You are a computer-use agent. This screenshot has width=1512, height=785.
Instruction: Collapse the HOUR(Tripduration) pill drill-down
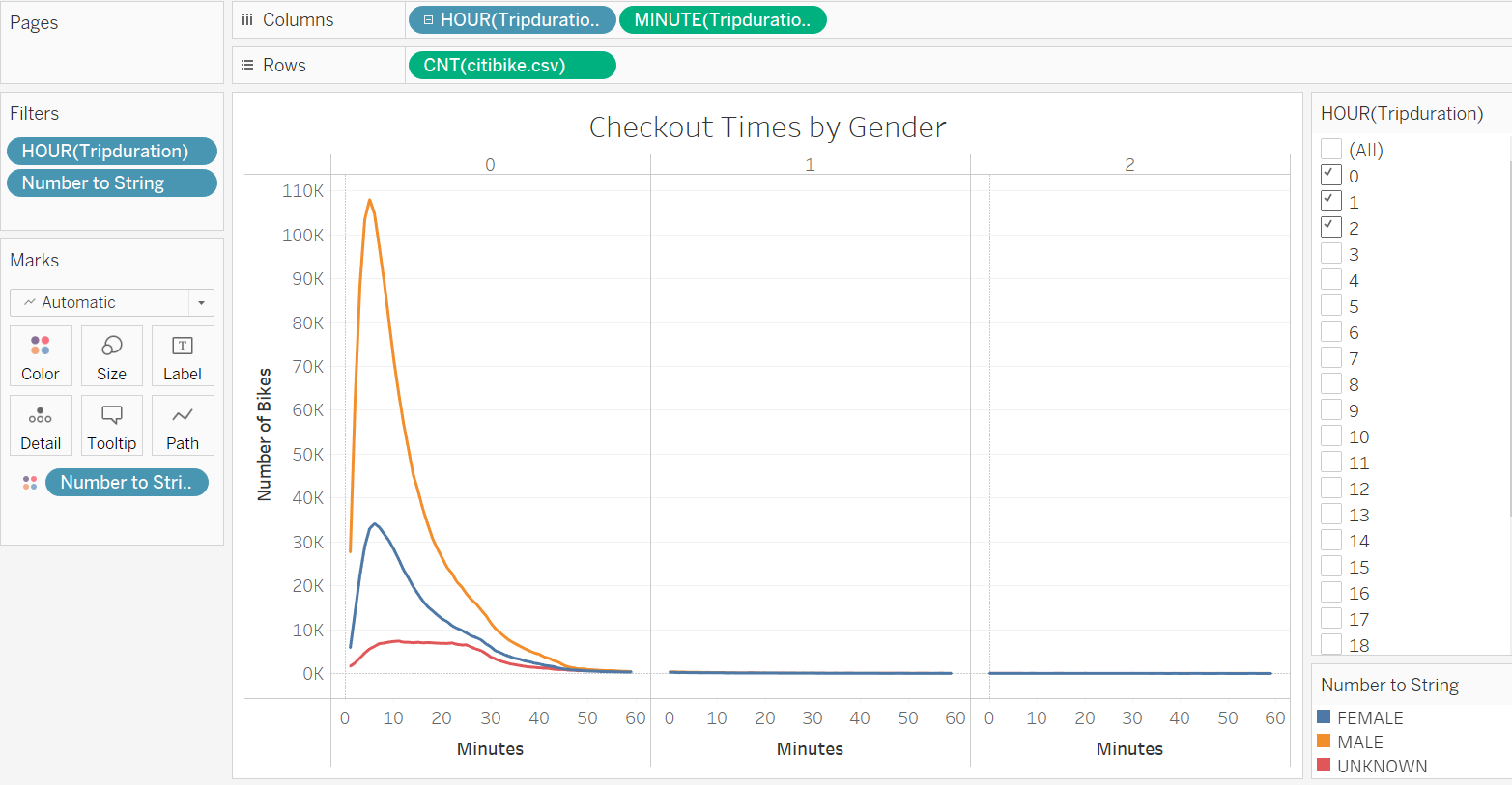[426, 19]
